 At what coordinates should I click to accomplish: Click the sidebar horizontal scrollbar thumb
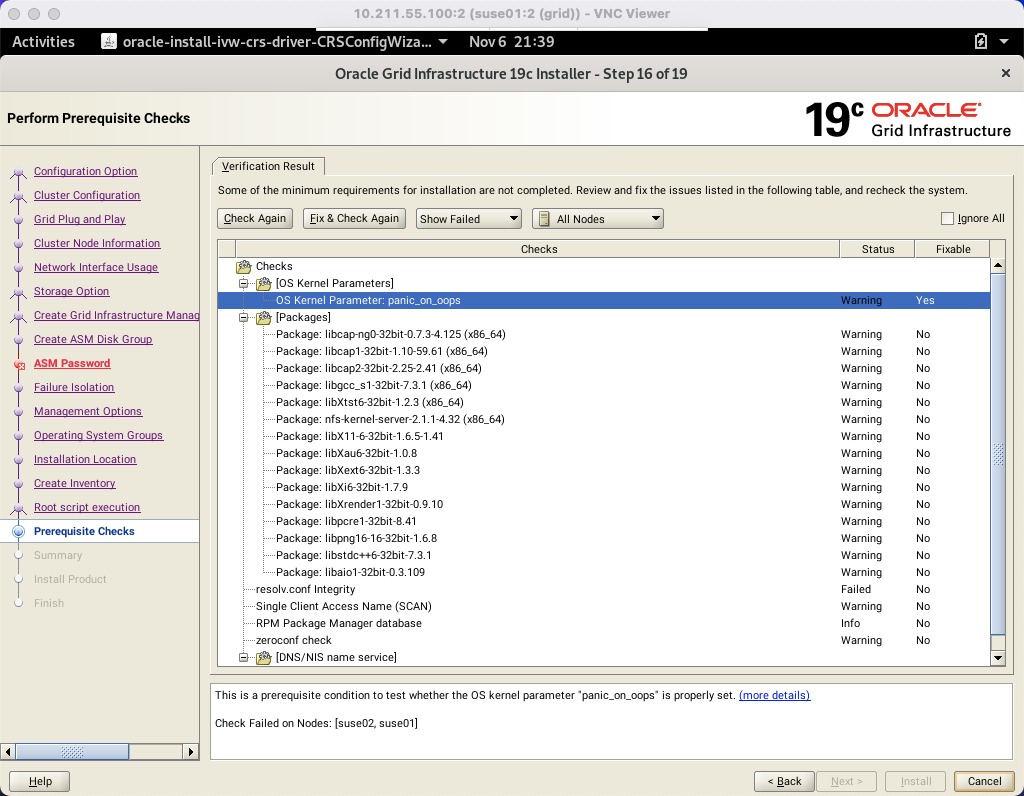(72, 752)
